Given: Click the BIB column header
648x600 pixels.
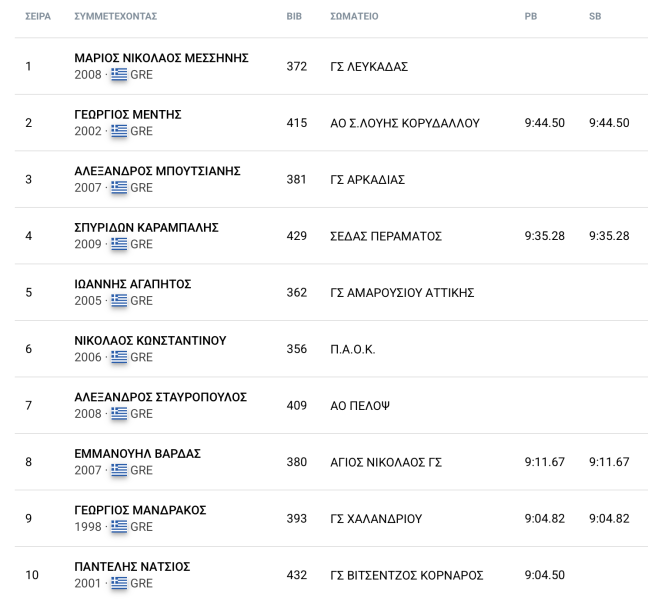Looking at the screenshot, I should [x=294, y=17].
